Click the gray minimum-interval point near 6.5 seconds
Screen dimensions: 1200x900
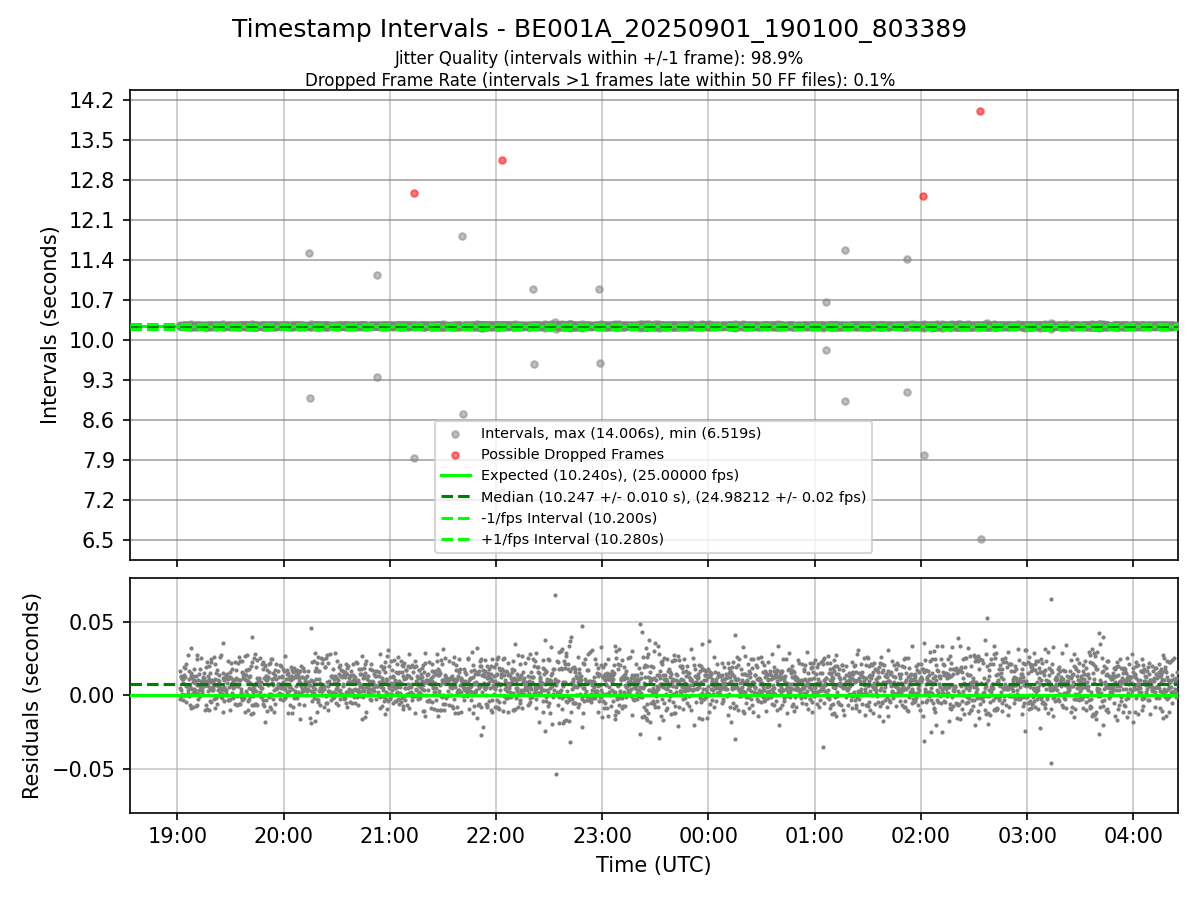click(x=981, y=539)
